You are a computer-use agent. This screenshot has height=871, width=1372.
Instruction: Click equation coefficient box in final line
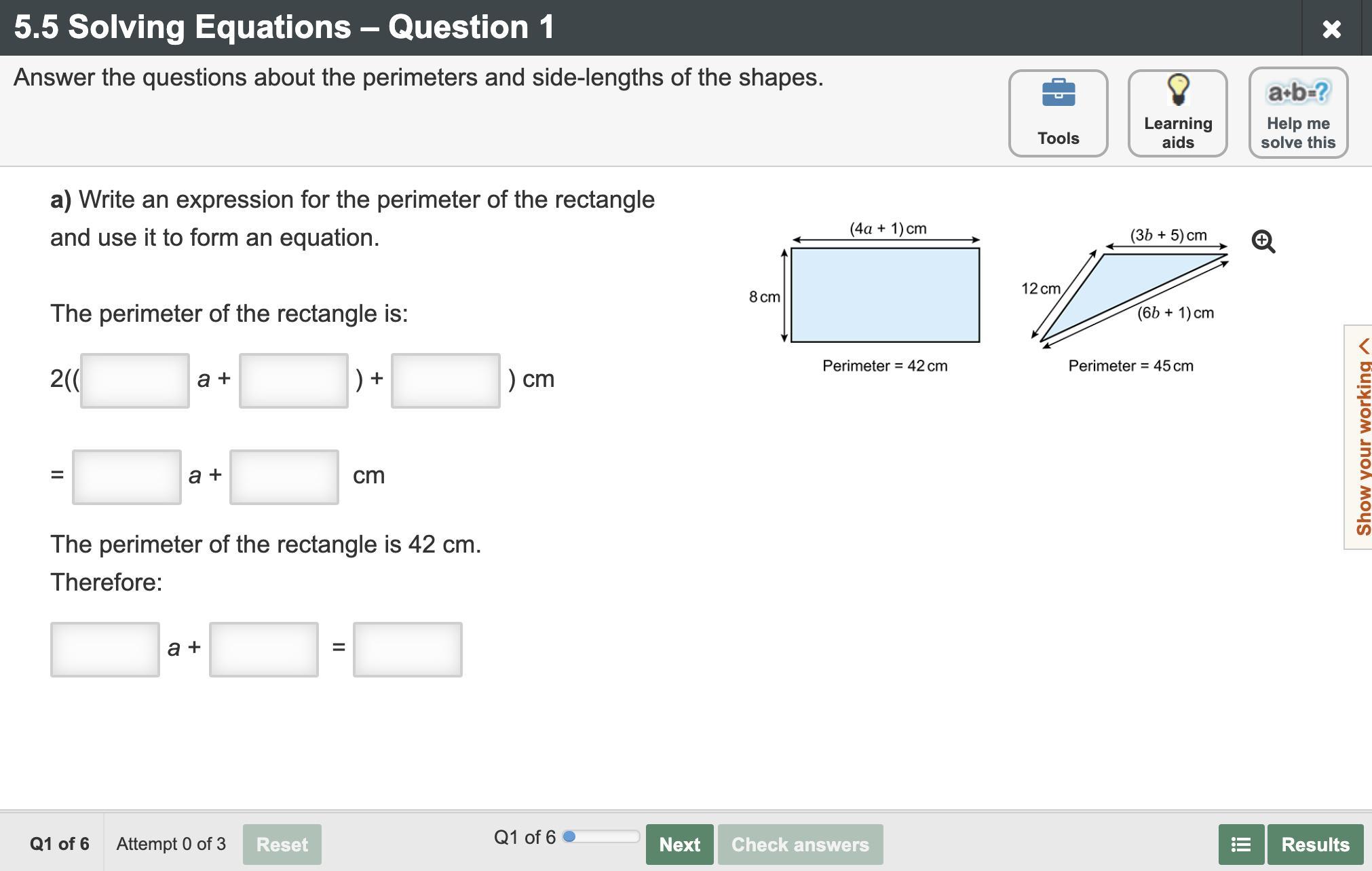pos(105,649)
